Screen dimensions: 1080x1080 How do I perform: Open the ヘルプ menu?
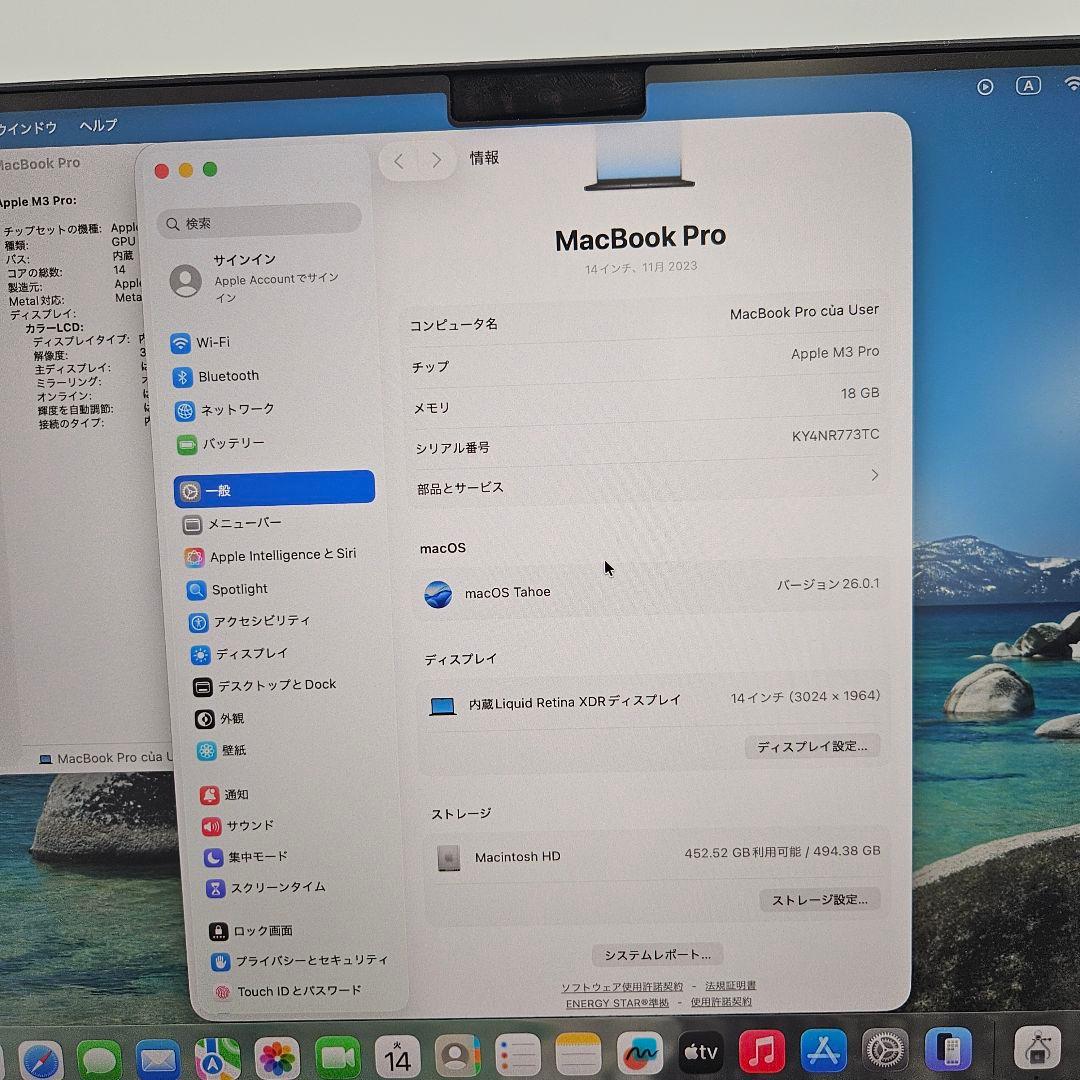pyautogui.click(x=96, y=125)
